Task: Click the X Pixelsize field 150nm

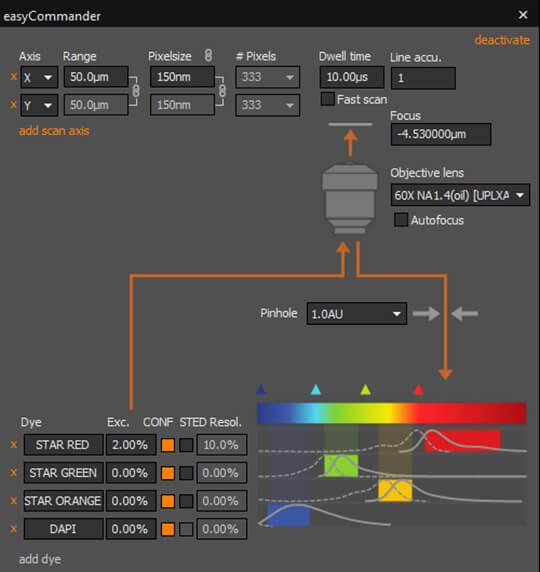Action: (x=182, y=77)
